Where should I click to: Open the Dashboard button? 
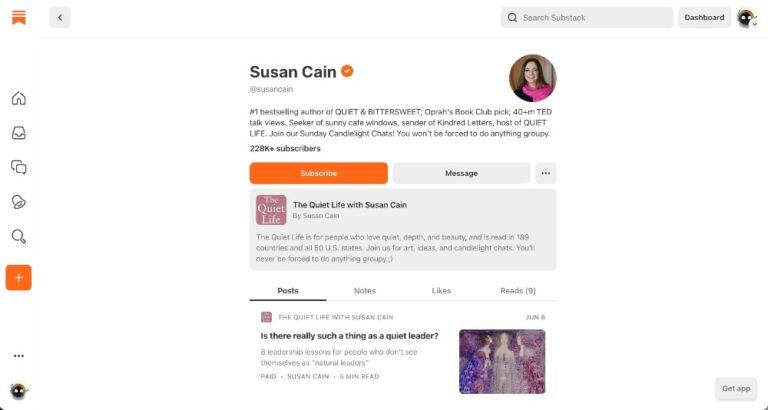[x=704, y=17]
